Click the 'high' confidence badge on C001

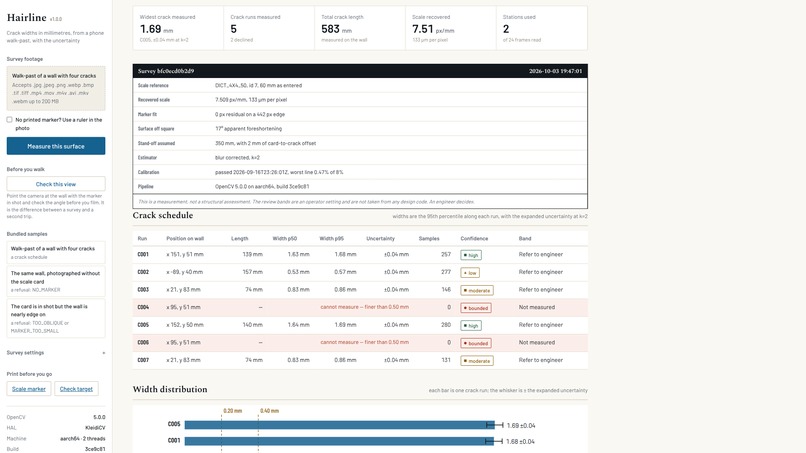coord(470,255)
